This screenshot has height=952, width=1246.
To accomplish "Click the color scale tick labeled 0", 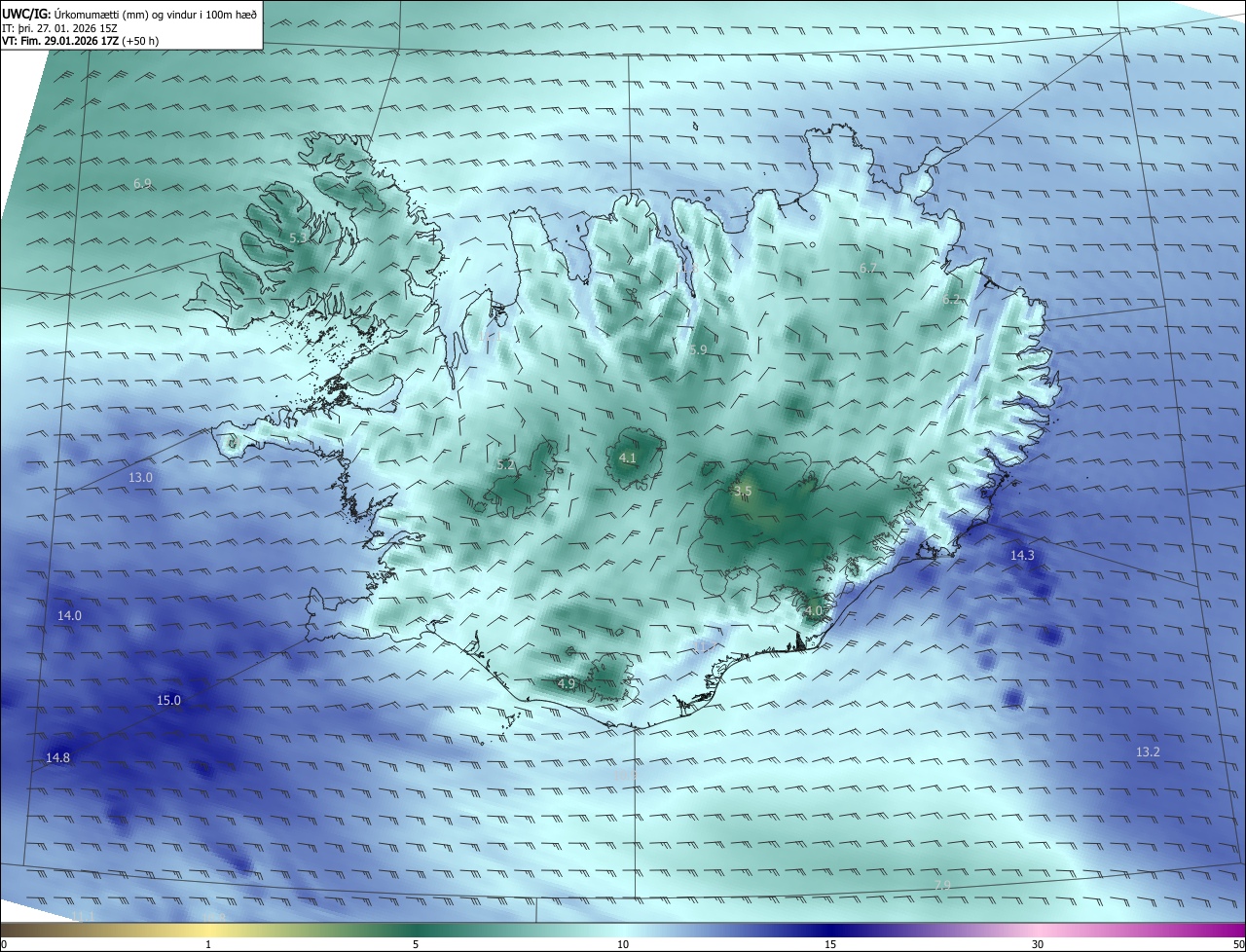I will (x=4, y=944).
